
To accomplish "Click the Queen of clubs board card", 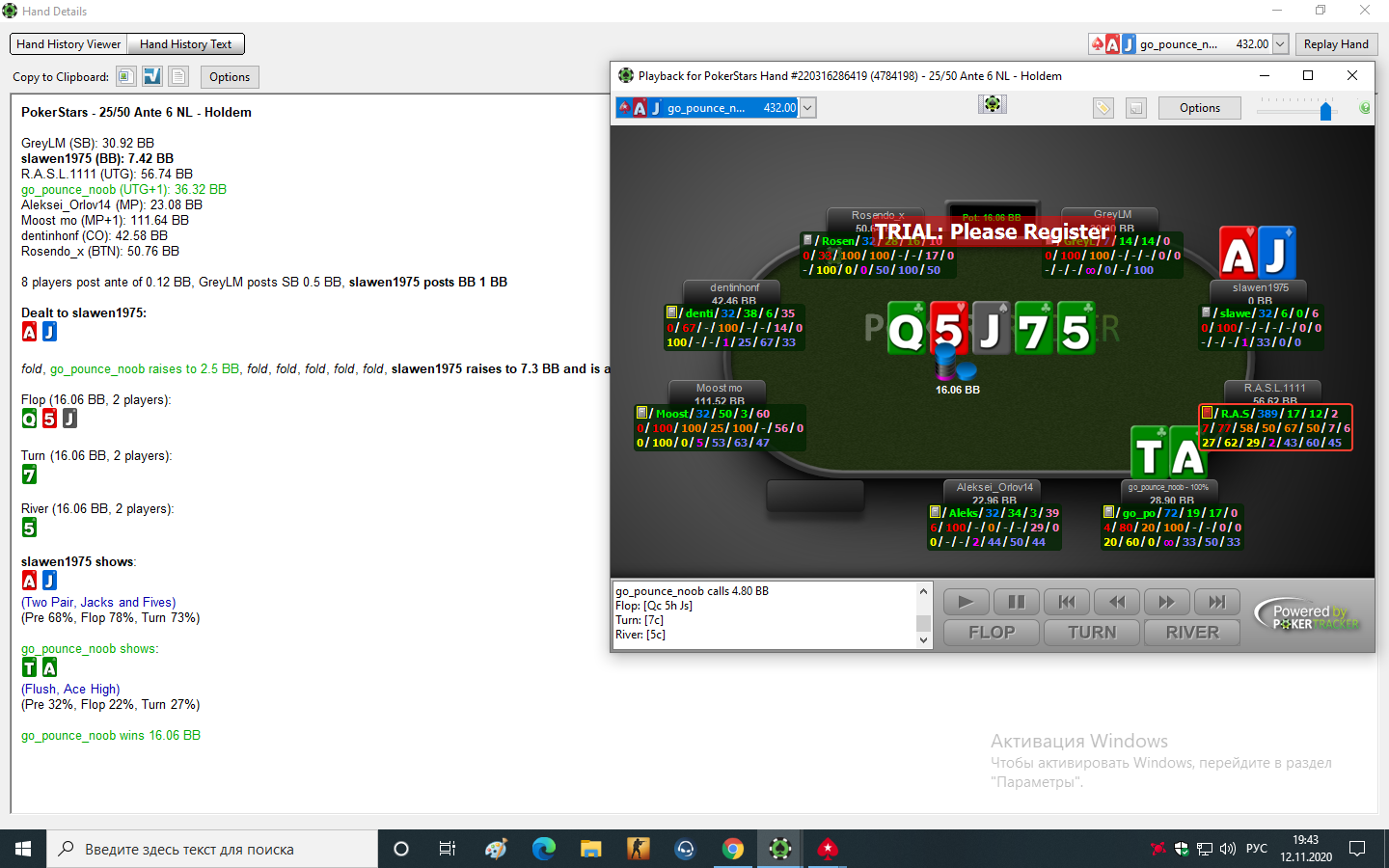I will (907, 328).
